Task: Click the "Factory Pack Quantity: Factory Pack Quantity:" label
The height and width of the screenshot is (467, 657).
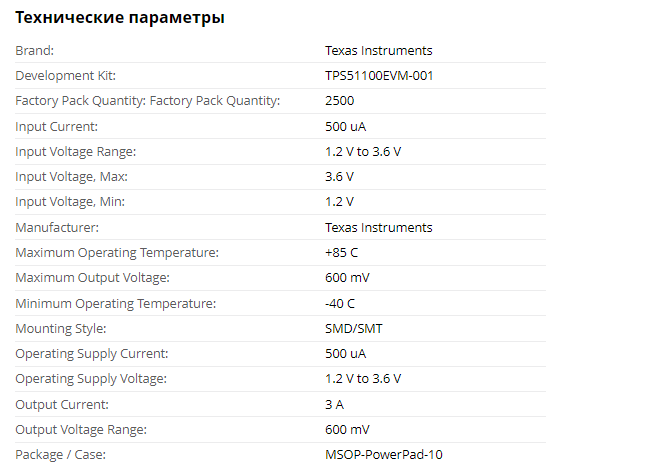Action: click(147, 101)
